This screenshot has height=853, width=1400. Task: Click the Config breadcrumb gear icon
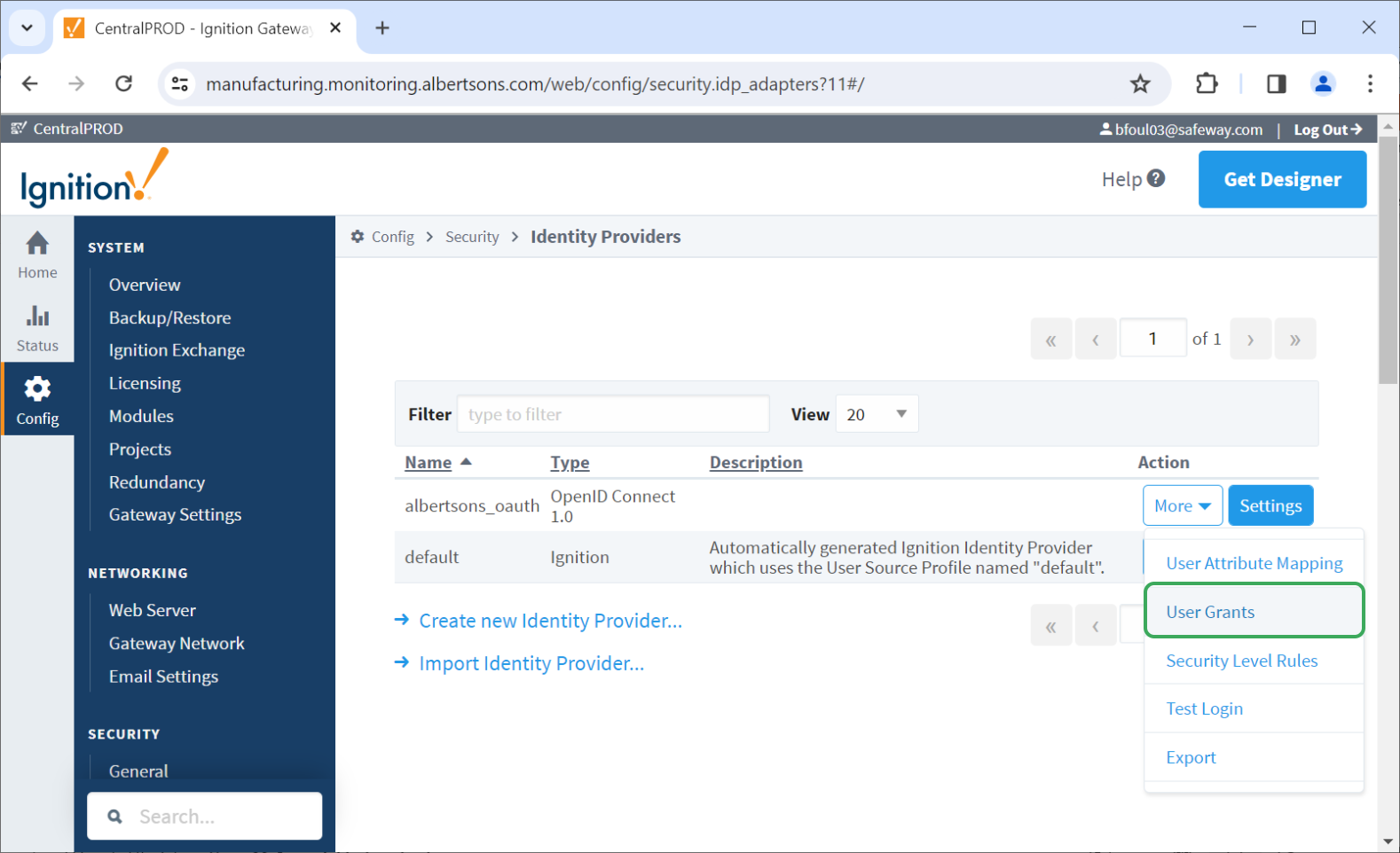(358, 237)
